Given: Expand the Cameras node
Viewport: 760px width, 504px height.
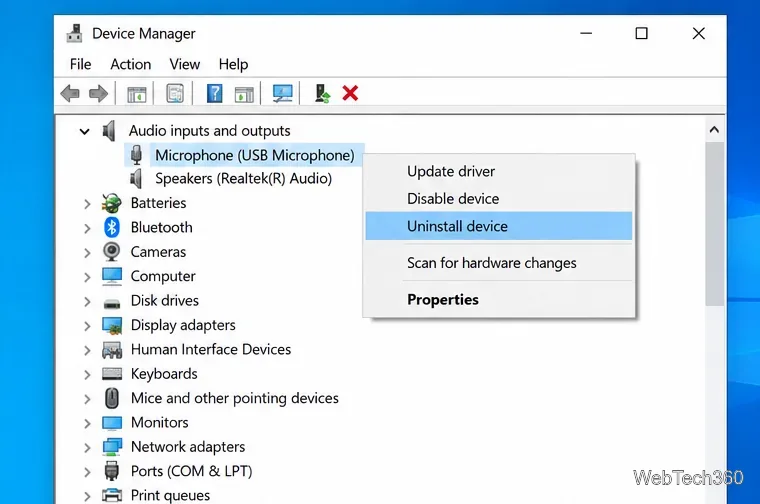Looking at the screenshot, I should pyautogui.click(x=87, y=252).
